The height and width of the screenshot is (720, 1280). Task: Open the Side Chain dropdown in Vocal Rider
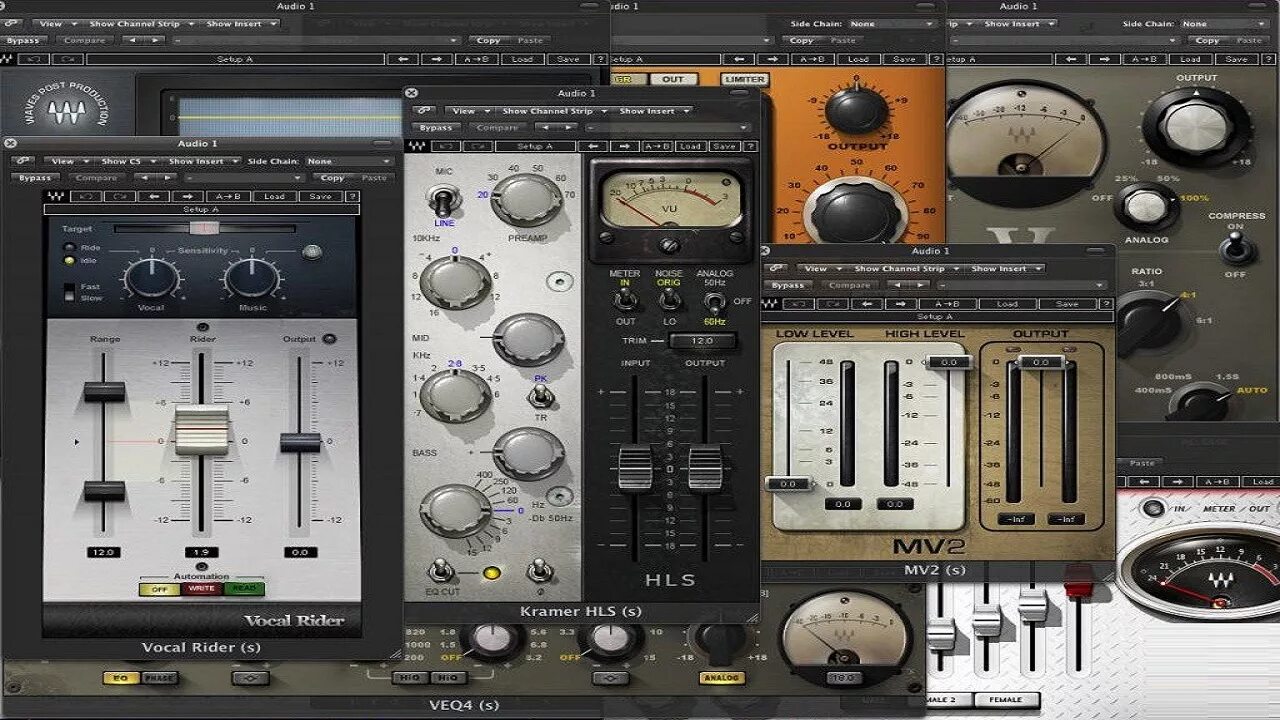(348, 161)
